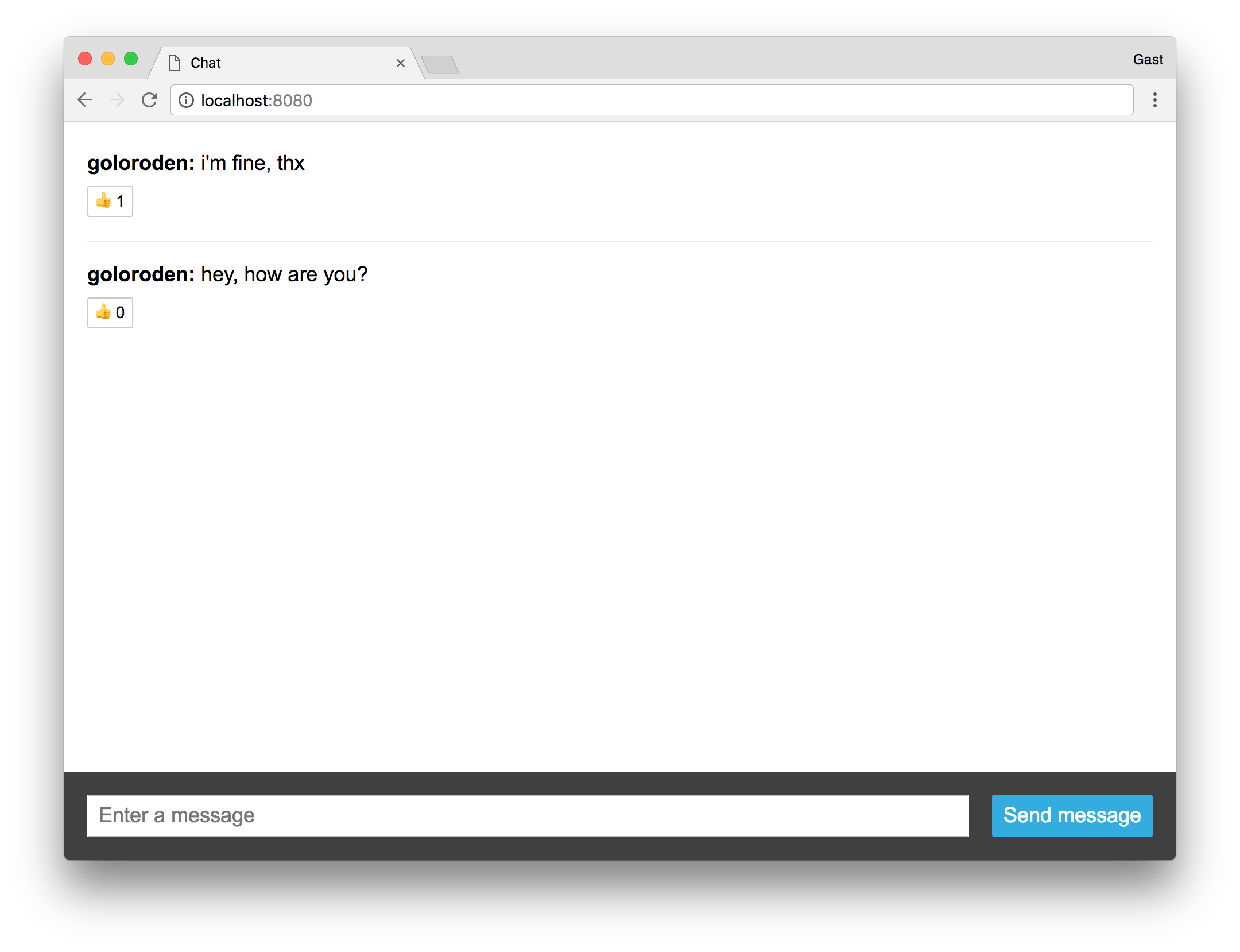Focus the Enter a message field
Screen dimensions: 1240x952
pyautogui.click(x=527, y=815)
